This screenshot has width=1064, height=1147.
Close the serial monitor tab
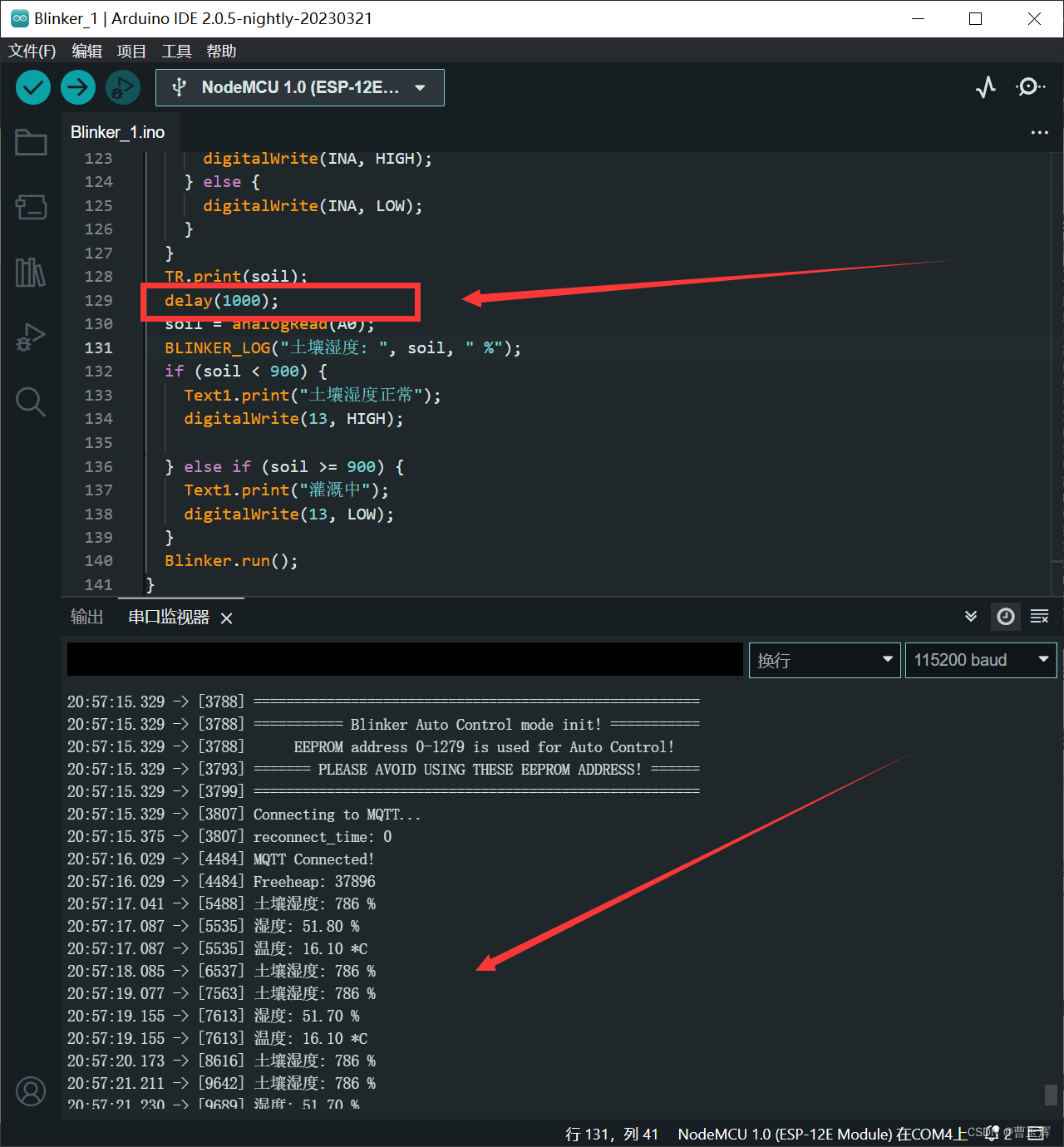[x=226, y=618]
